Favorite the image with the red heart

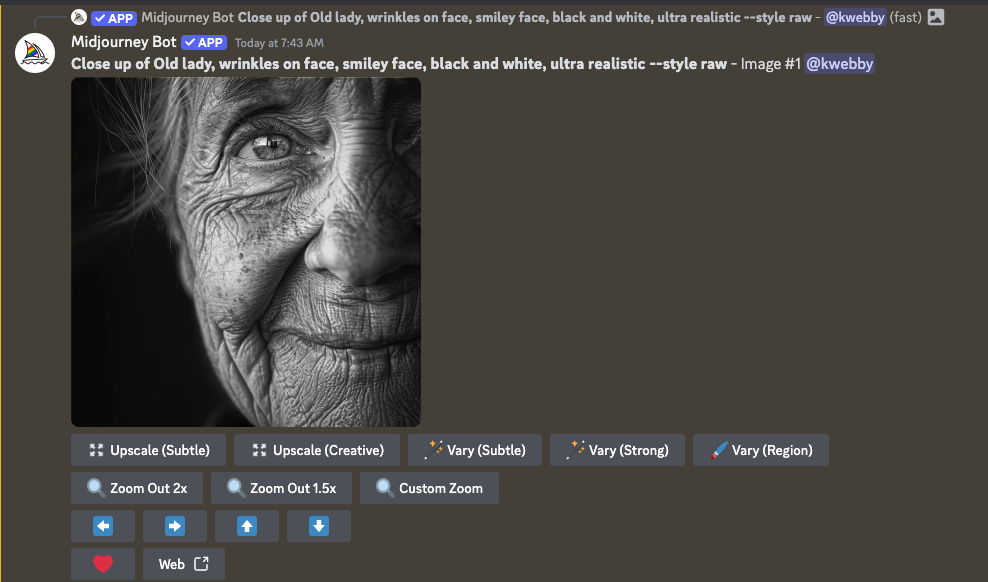(103, 564)
